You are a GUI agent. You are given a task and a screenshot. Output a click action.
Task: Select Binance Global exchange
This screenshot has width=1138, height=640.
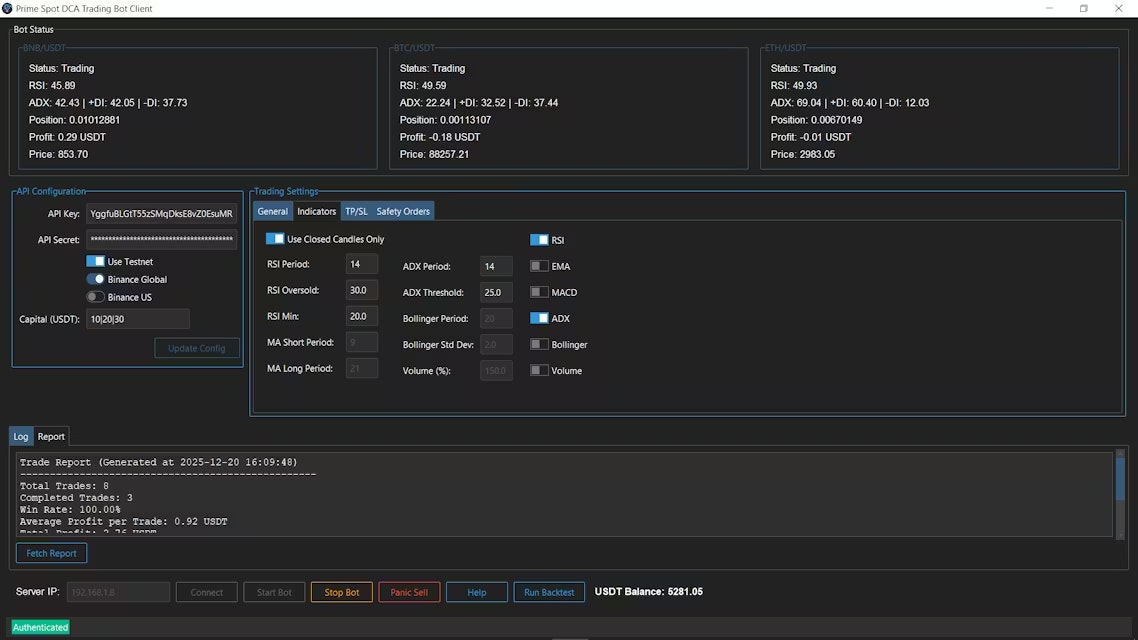click(95, 279)
